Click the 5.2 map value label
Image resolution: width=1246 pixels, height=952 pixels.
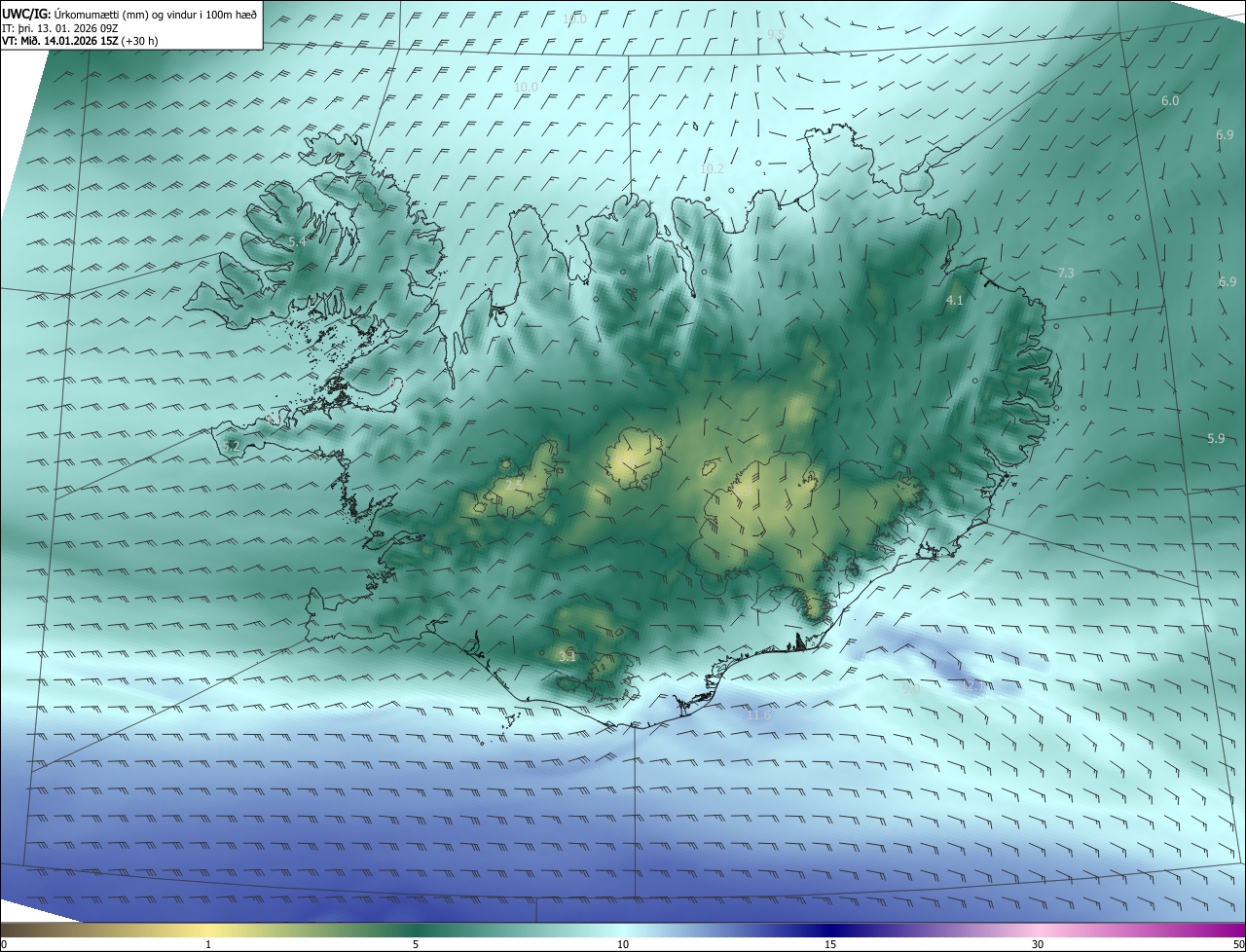231,447
